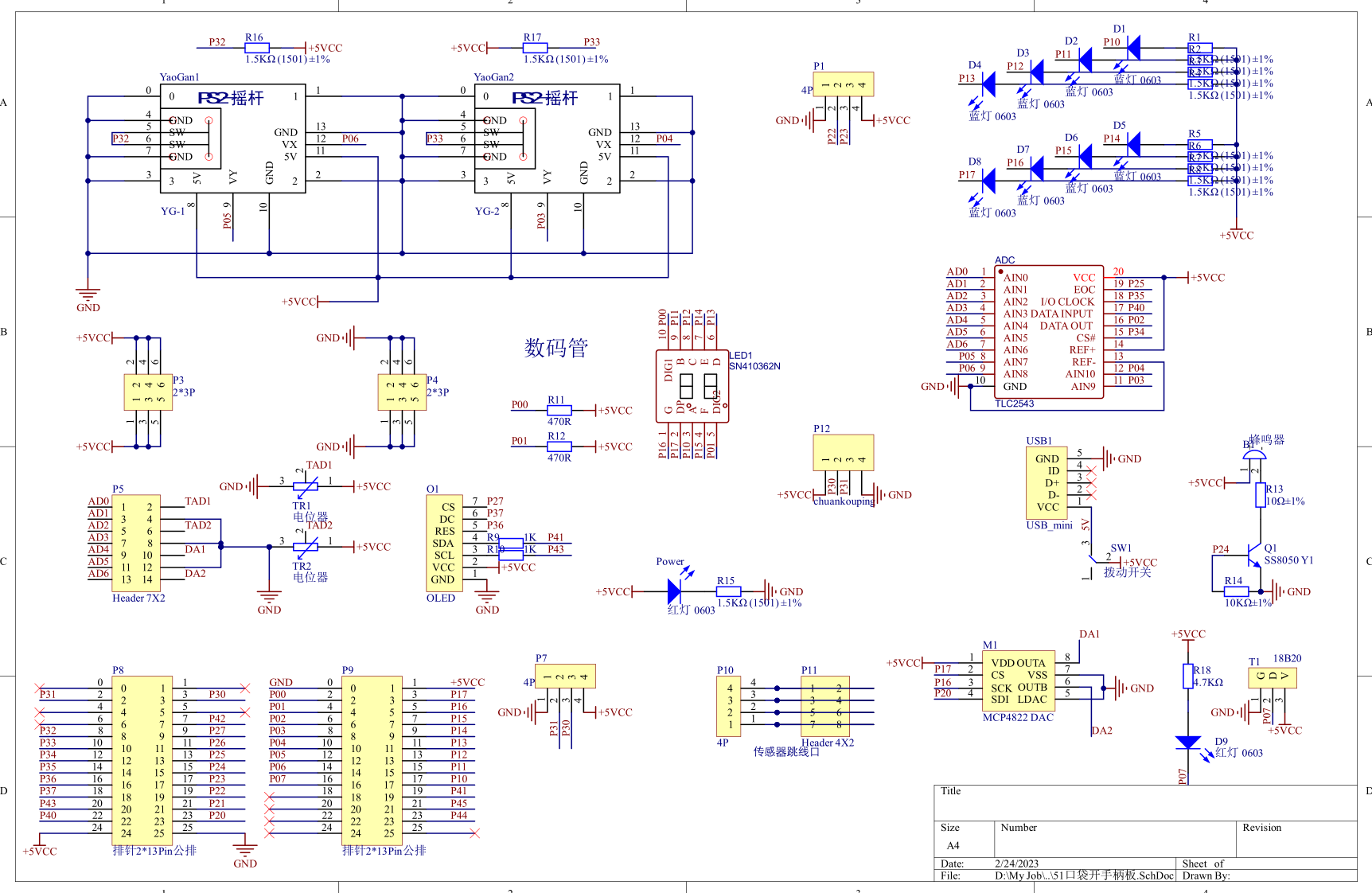This screenshot has width=1372, height=893.
Task: Click the file path ending .SchDoc
Action: (1084, 875)
